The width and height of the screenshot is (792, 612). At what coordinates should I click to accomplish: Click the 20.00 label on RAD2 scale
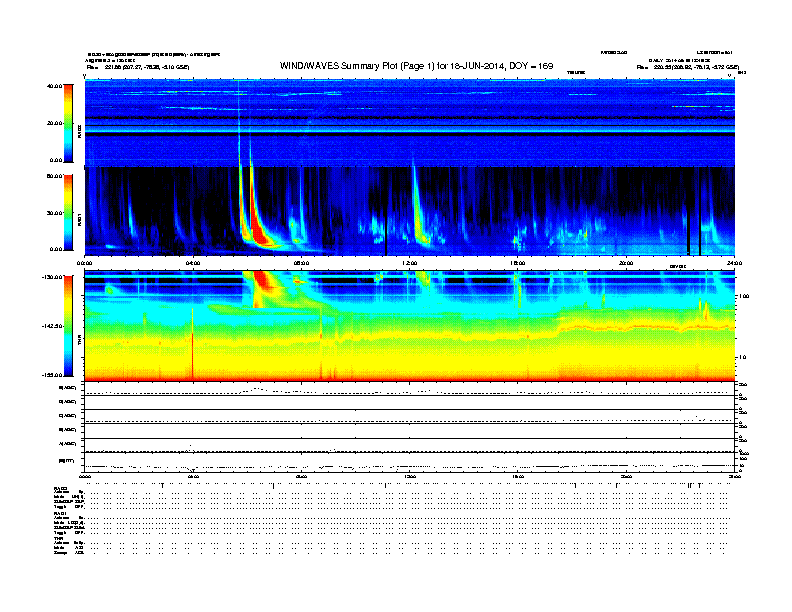pyautogui.click(x=54, y=123)
